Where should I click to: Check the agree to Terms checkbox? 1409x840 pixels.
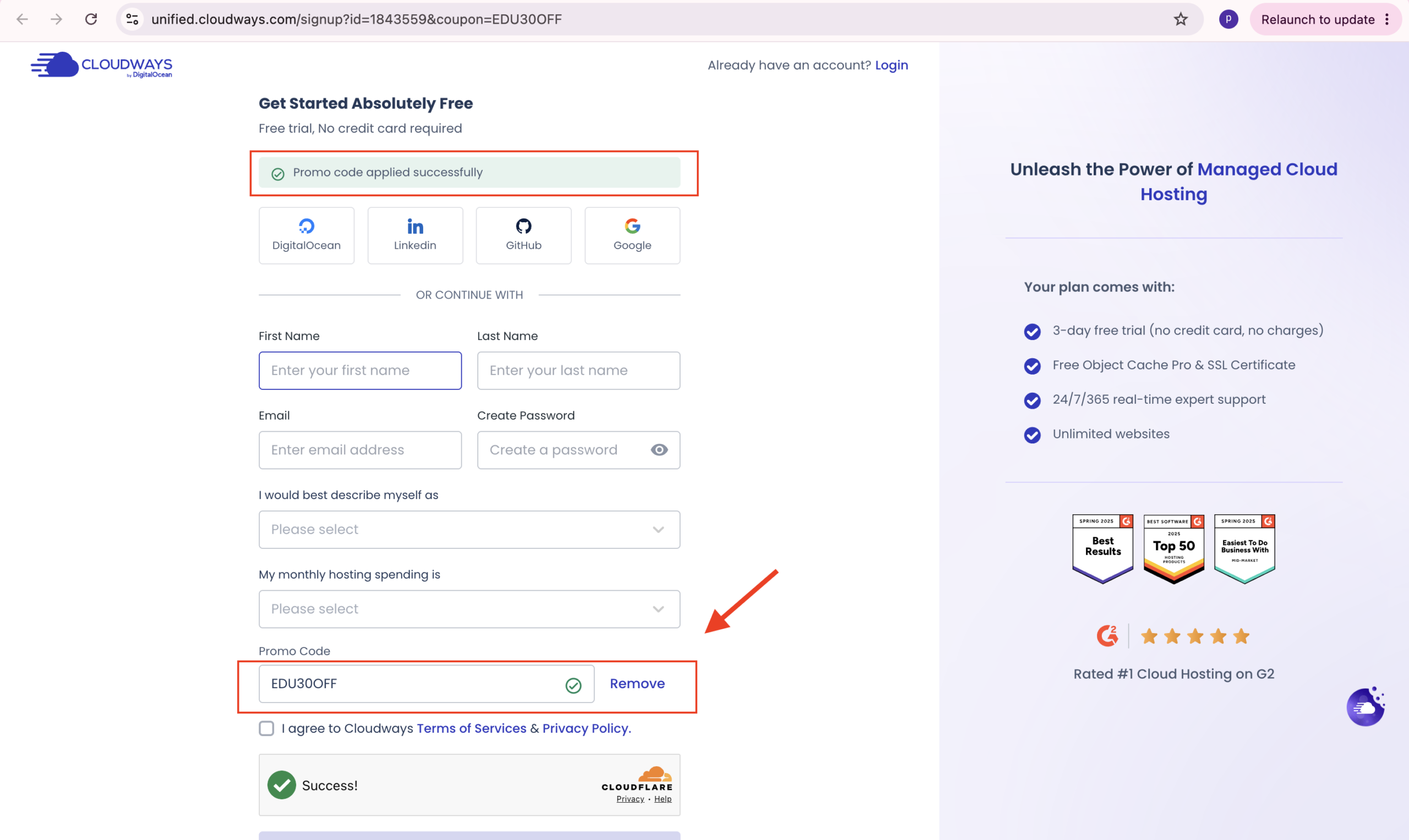(x=266, y=728)
